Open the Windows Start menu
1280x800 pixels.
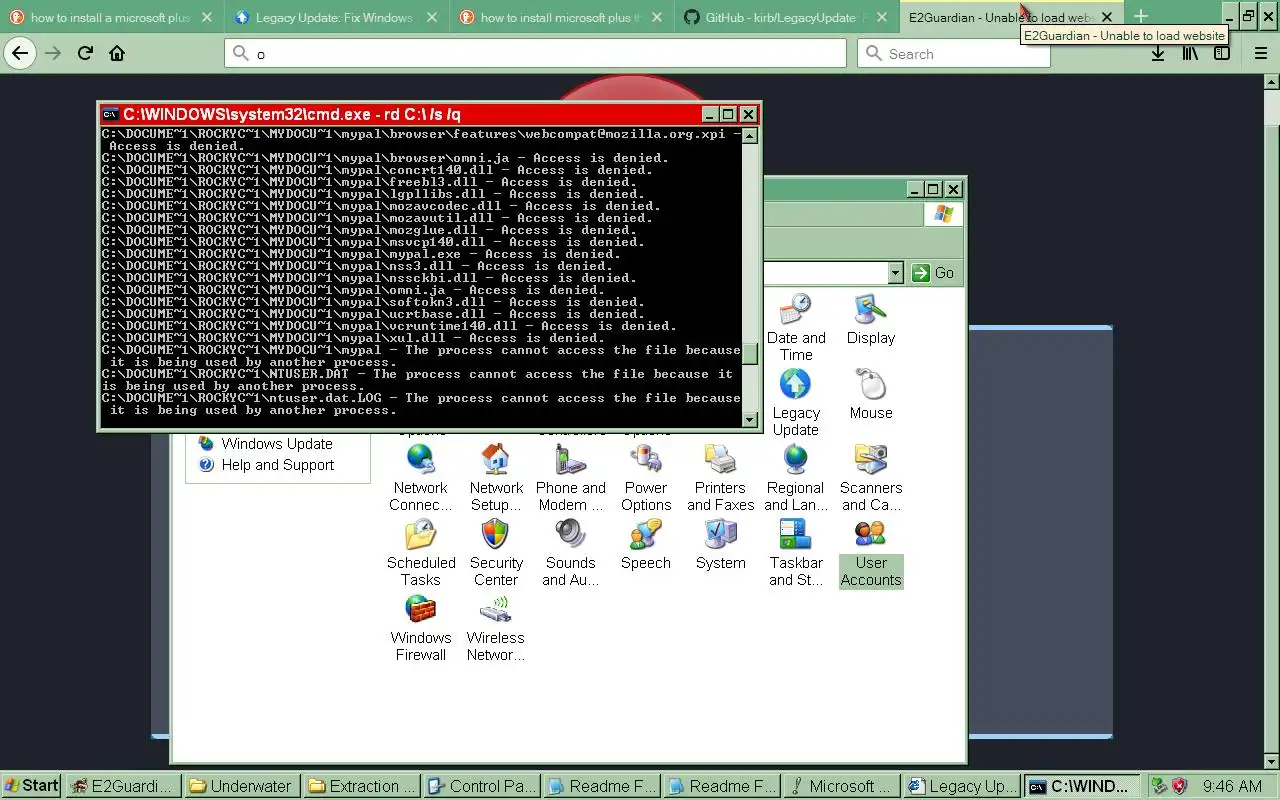click(32, 786)
